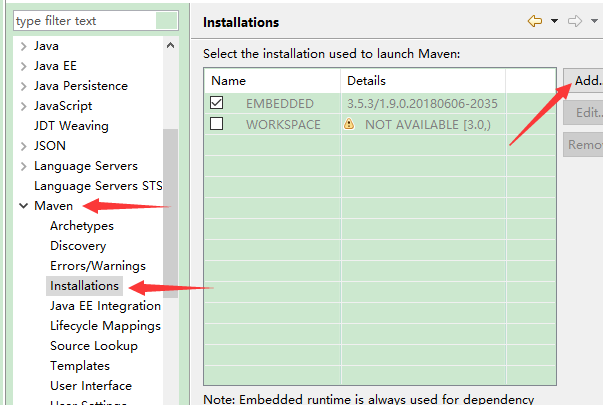Click the back navigation arrow icon
This screenshot has width=603, height=405.
click(535, 21)
